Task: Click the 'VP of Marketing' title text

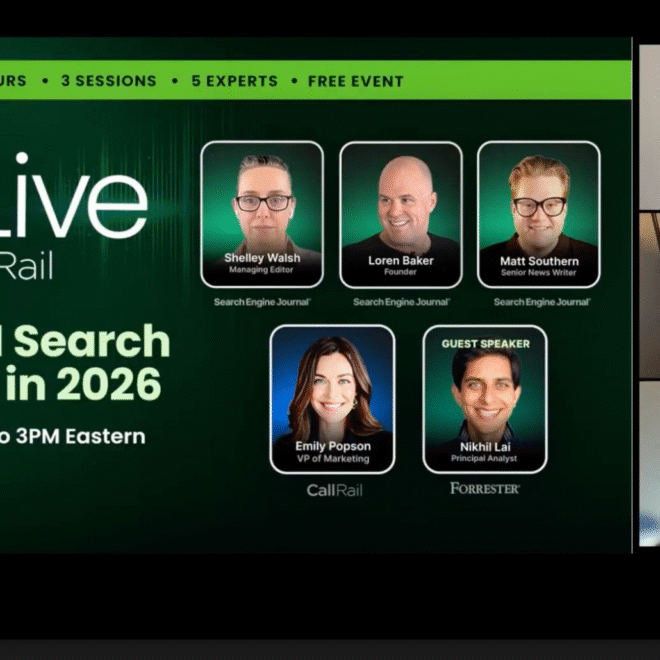Action: coord(333,459)
